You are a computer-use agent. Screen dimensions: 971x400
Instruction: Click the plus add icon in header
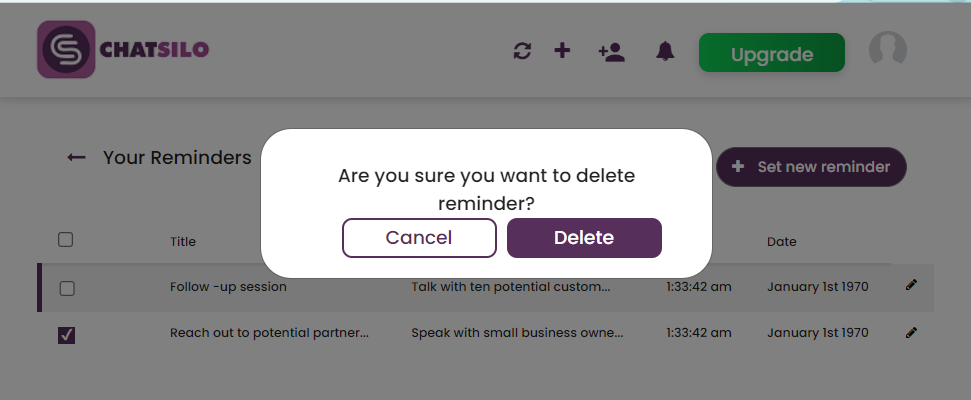(x=562, y=50)
